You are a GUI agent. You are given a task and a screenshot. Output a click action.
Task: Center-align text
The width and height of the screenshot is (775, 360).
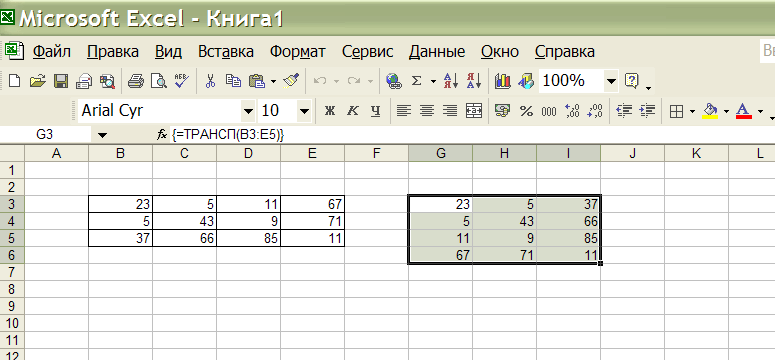(427, 111)
